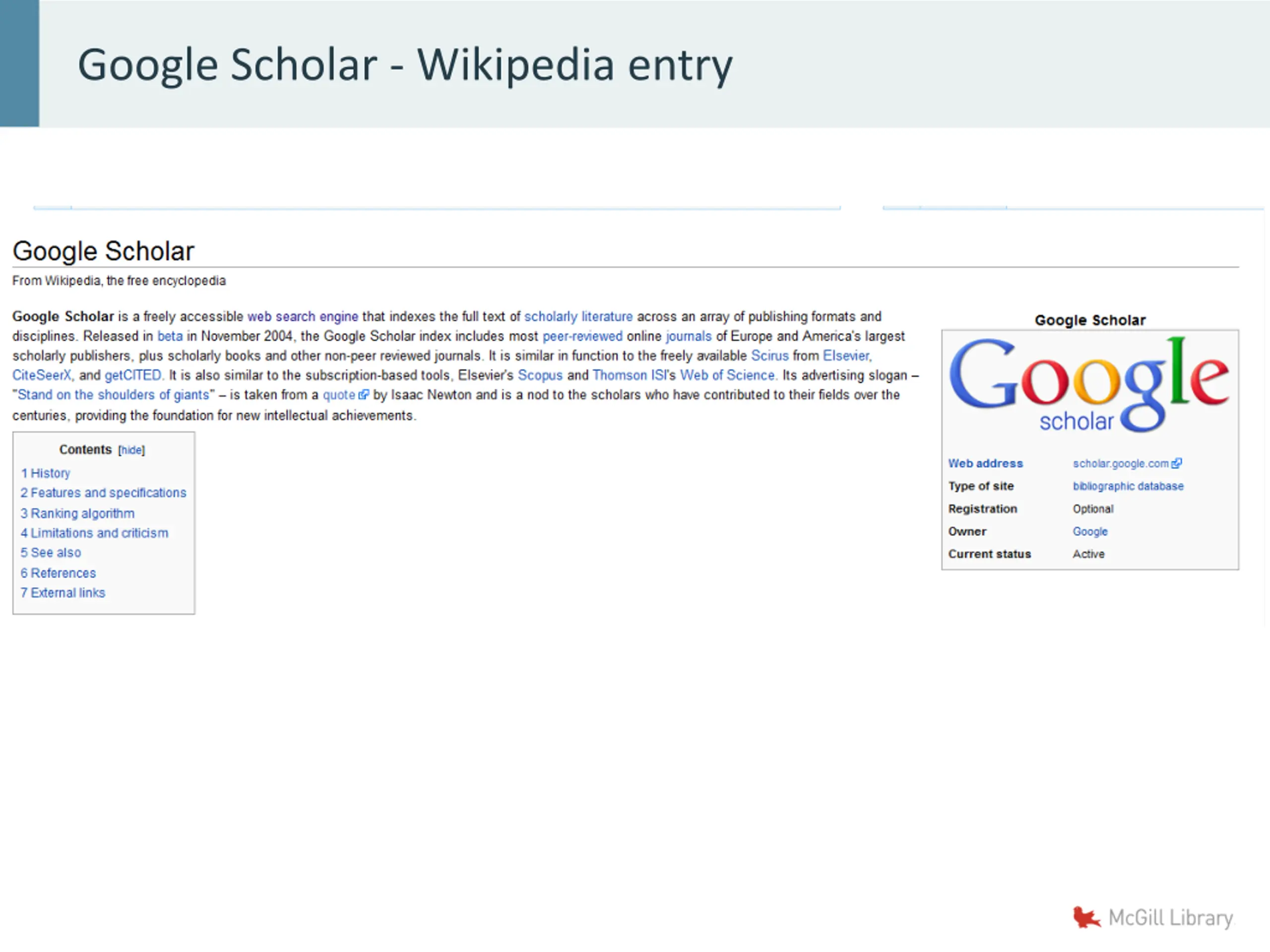Select the Current status Active value
The width and height of the screenshot is (1270, 952).
click(x=1088, y=554)
